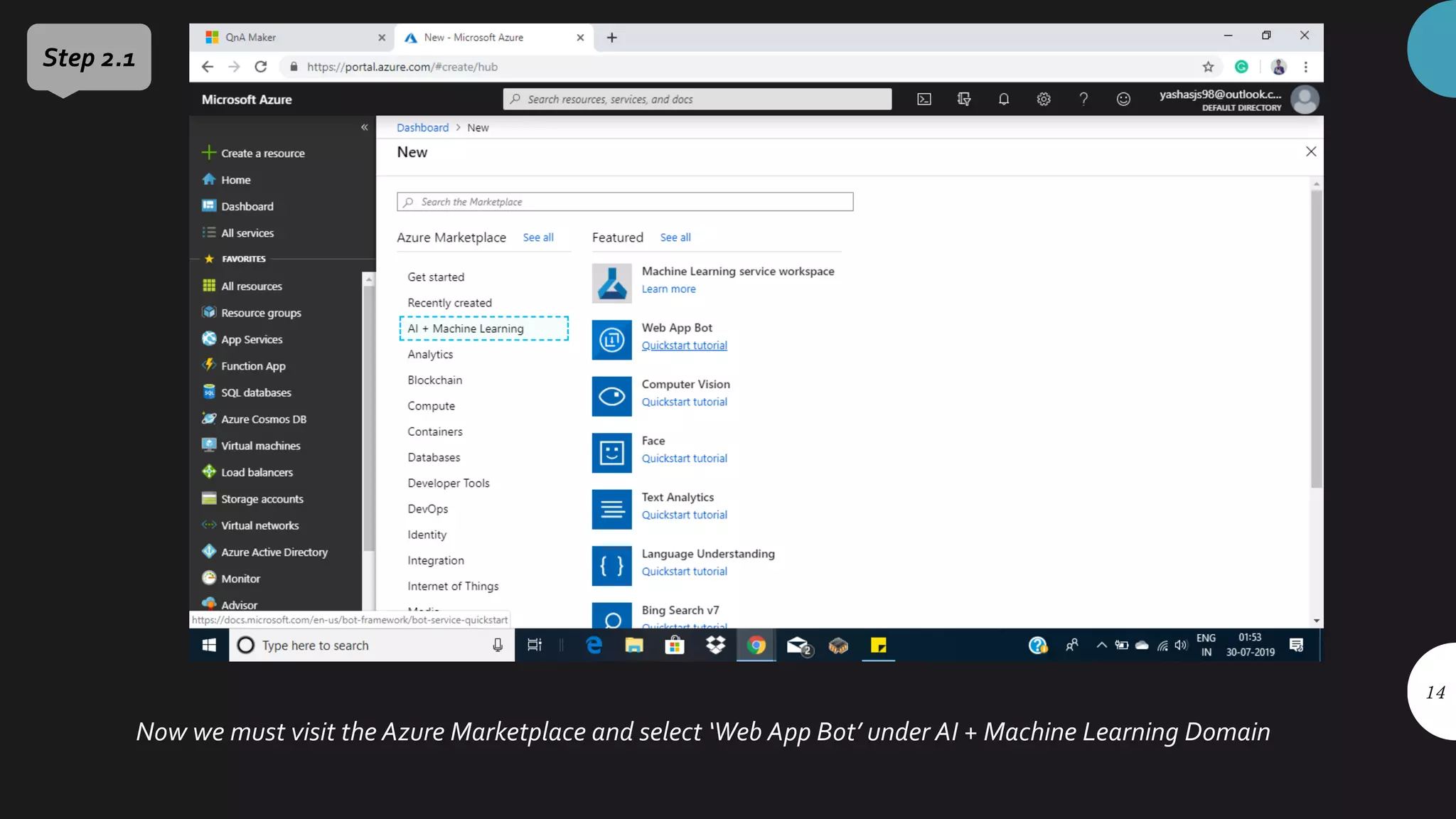Image resolution: width=1456 pixels, height=819 pixels.
Task: Select Internet of Things category
Action: 453,587
